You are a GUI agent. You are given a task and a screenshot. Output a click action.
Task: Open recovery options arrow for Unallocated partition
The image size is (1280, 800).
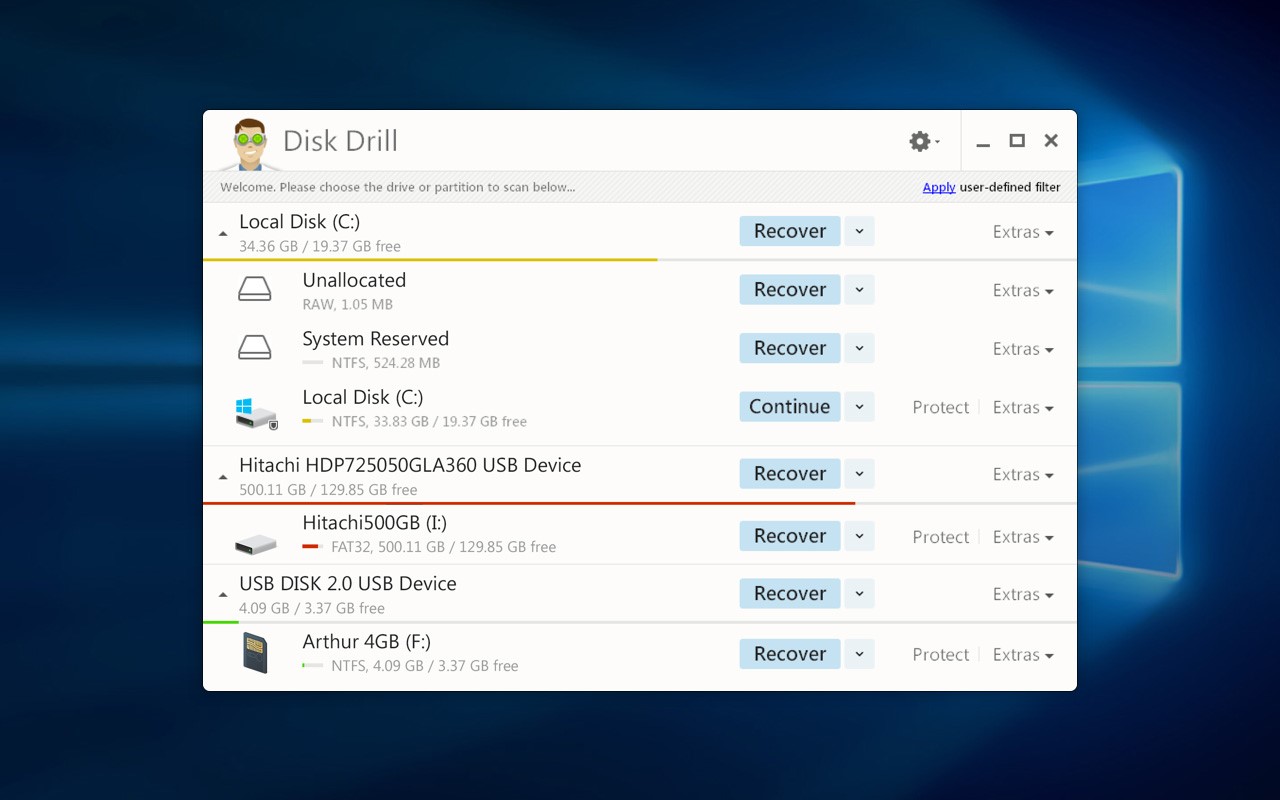pos(859,289)
